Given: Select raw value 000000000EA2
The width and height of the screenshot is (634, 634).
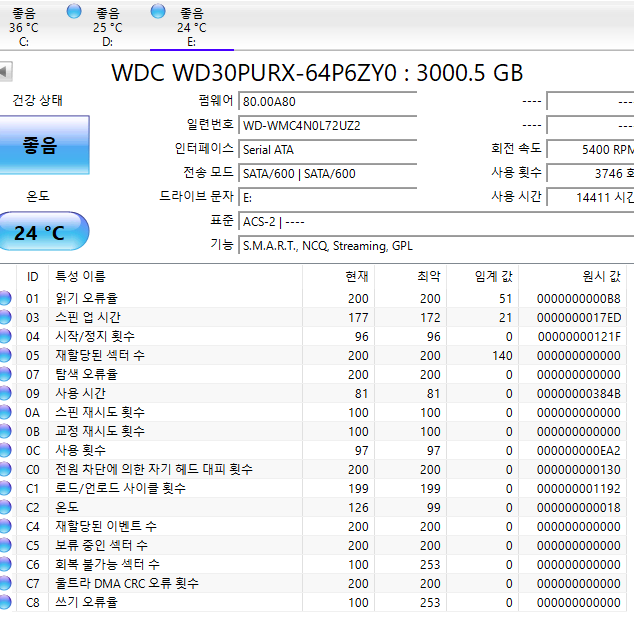Looking at the screenshot, I should coord(579,451).
